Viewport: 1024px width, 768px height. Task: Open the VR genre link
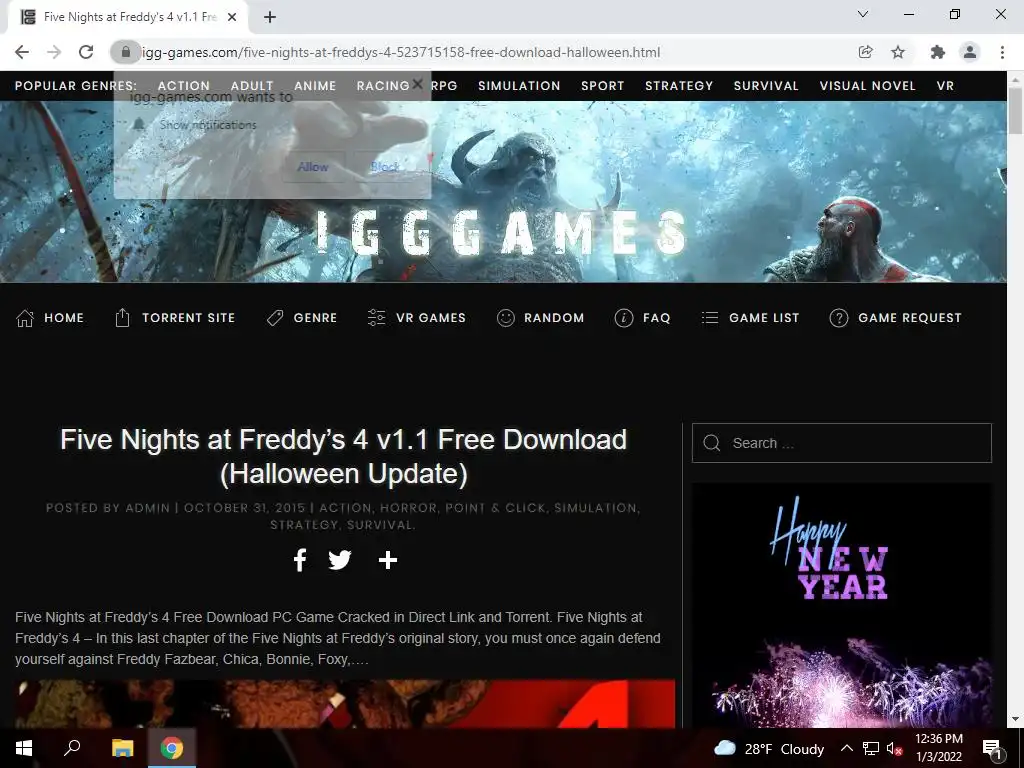coord(945,86)
